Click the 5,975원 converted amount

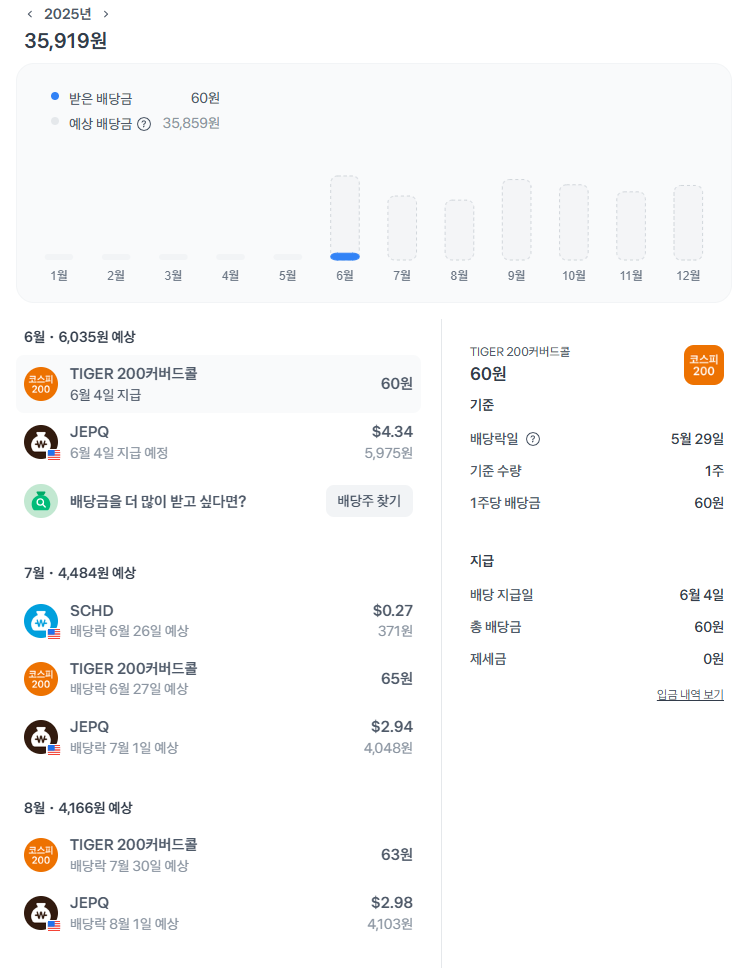pyautogui.click(x=388, y=453)
